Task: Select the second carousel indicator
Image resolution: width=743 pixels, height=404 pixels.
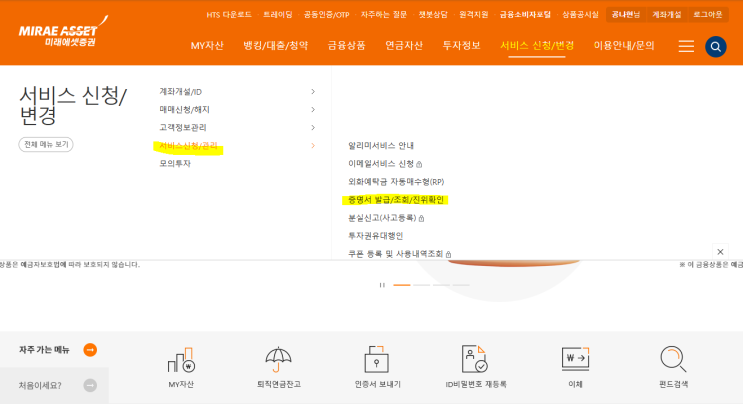Action: (421, 285)
